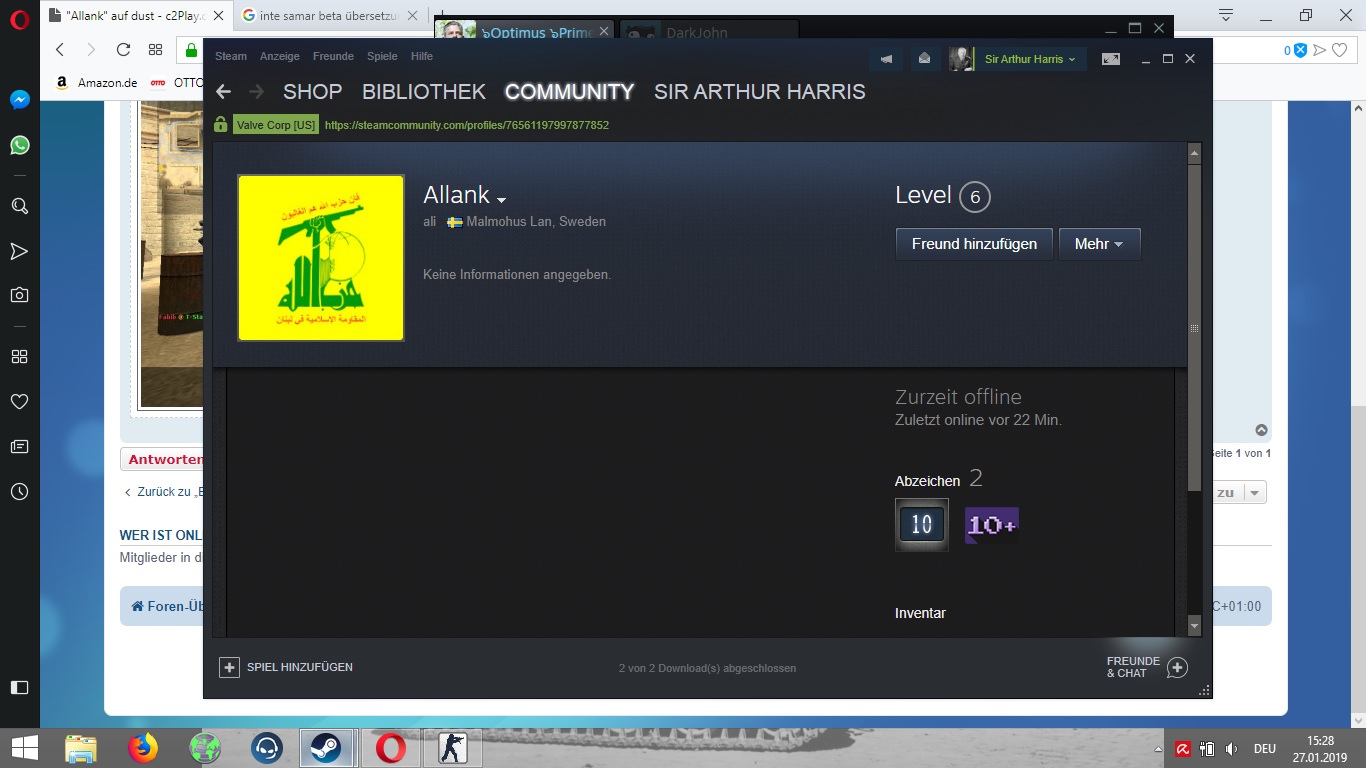
Task: Click the Years of Service 10 badge
Action: 921,524
